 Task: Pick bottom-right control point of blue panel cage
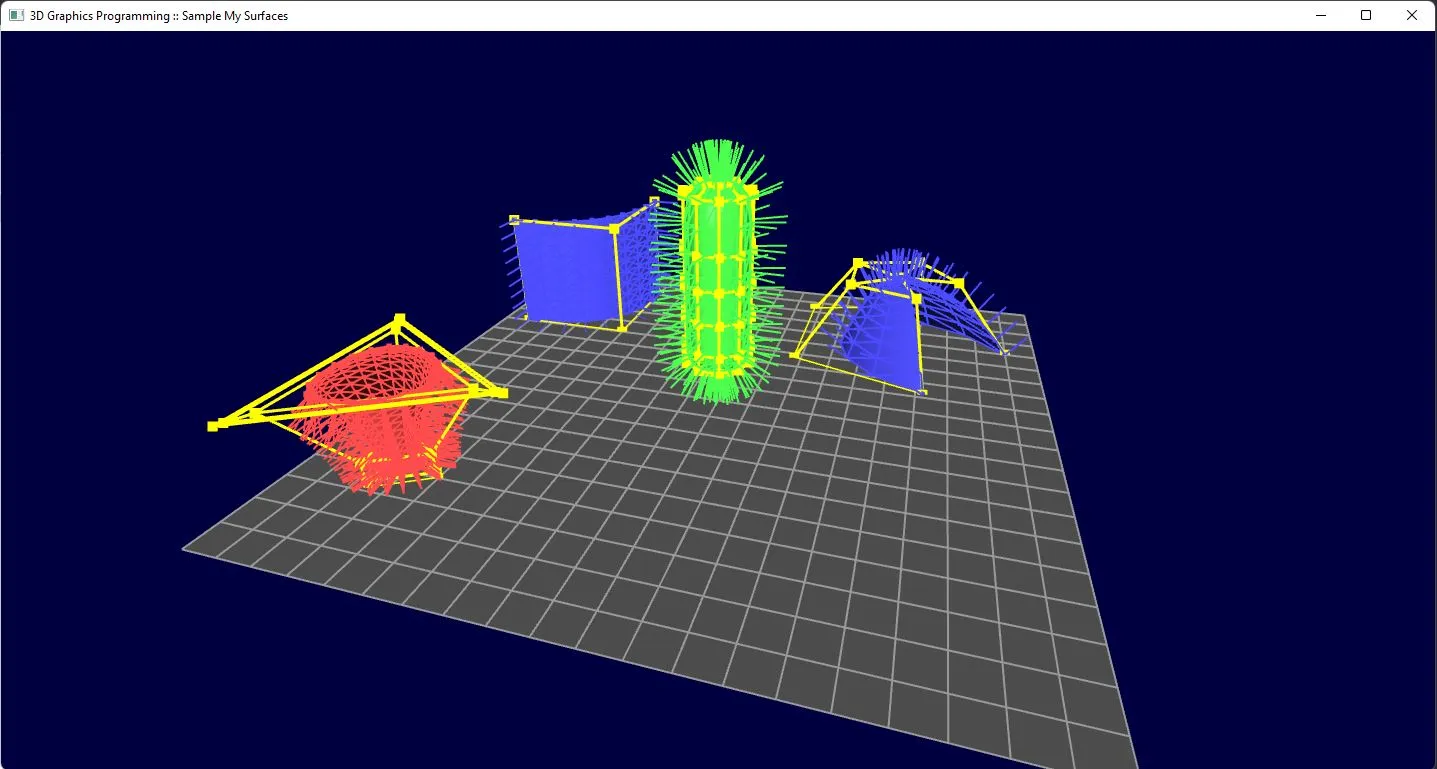point(621,327)
